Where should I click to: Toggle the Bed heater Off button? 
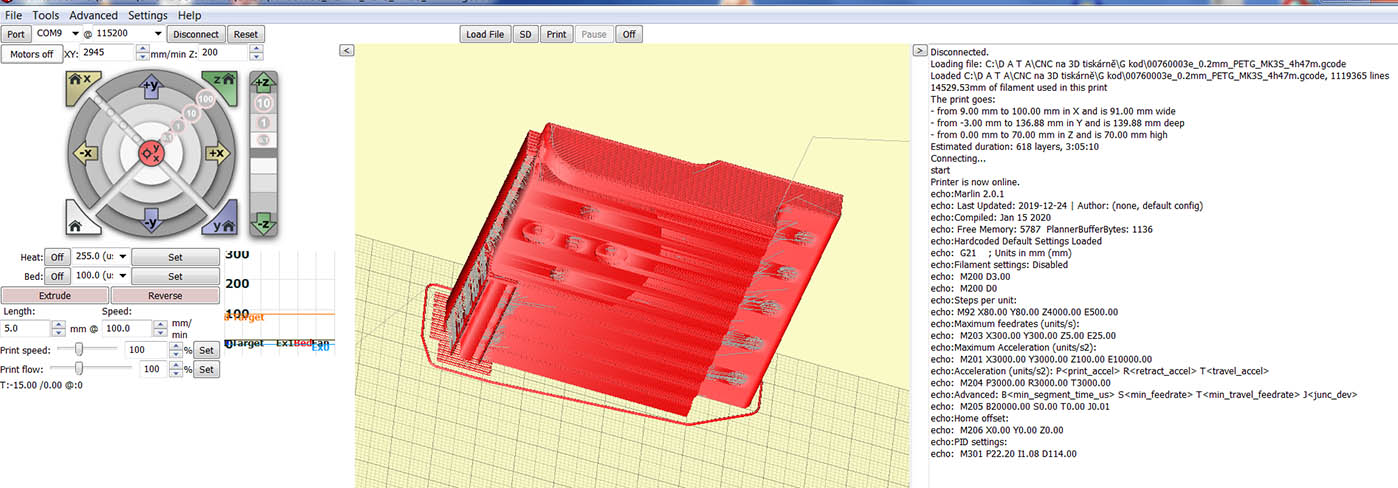[x=57, y=276]
